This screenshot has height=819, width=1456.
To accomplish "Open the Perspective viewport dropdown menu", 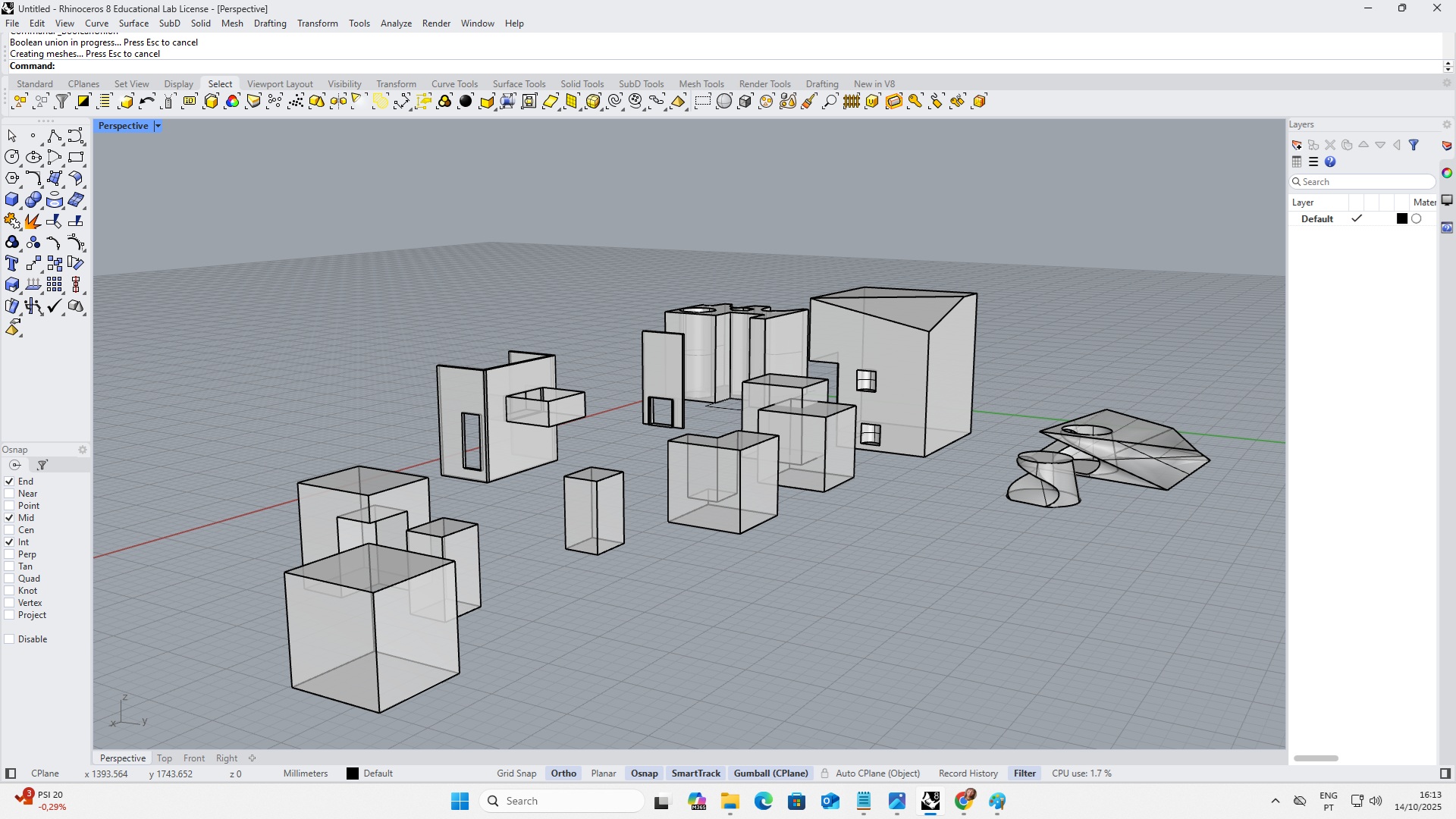I will (158, 125).
